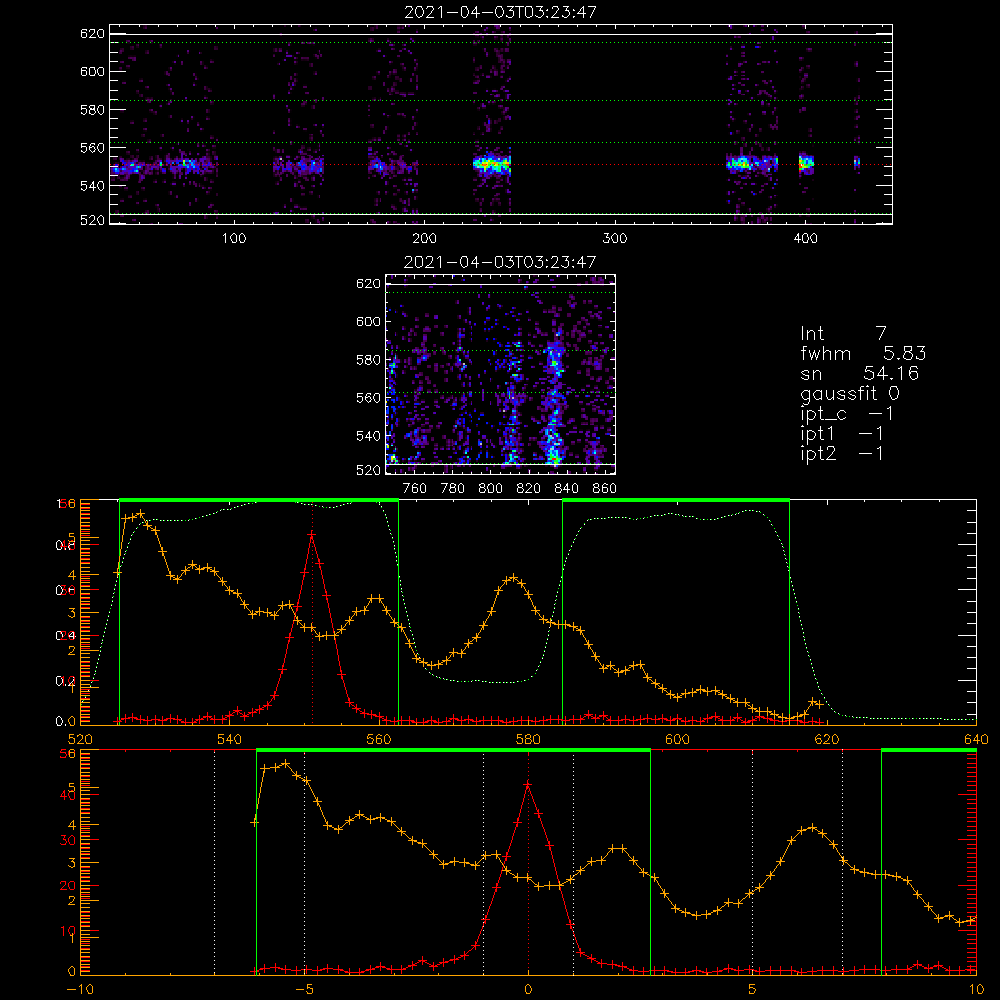
Task: Click x-axis label -5 on bottom plot
Action: click(x=304, y=989)
